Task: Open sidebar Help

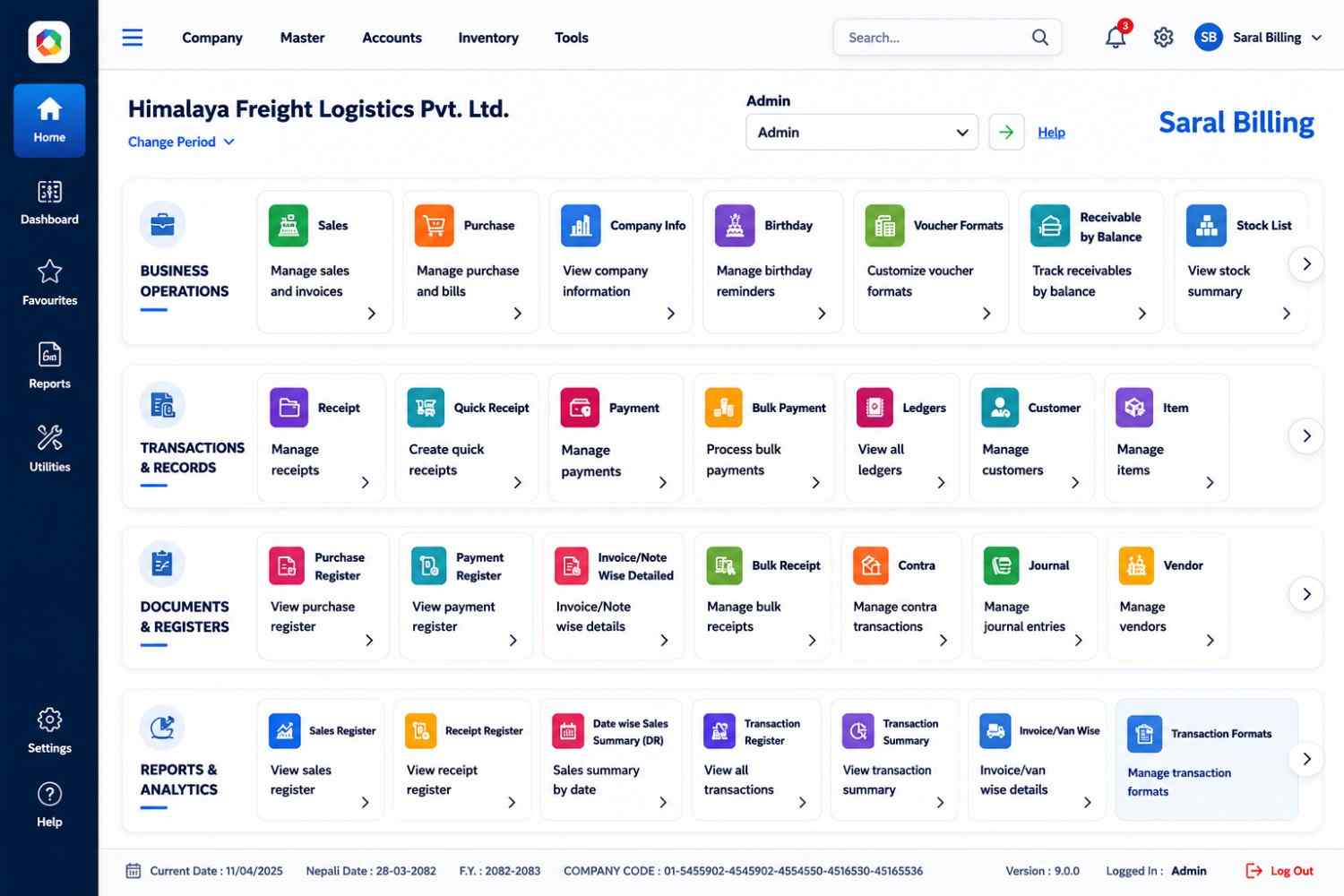Action: (49, 805)
